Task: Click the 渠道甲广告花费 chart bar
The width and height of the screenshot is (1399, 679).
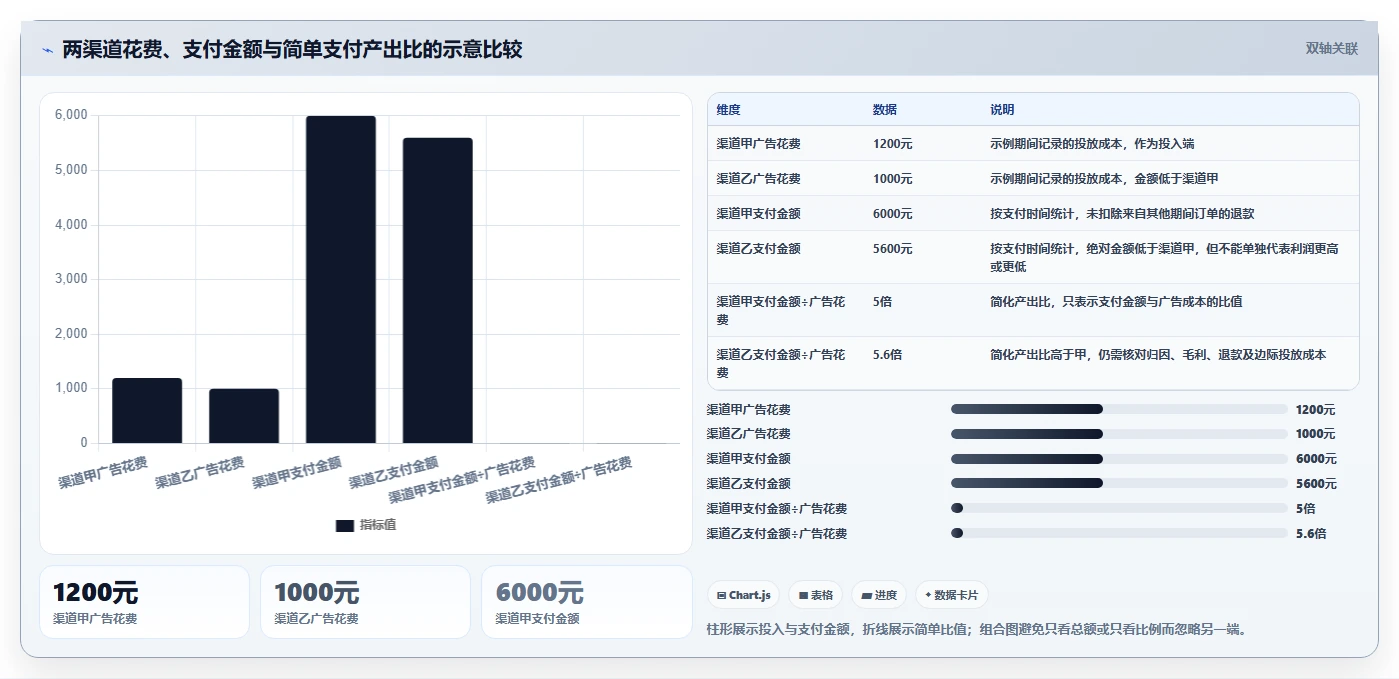Action: (147, 410)
